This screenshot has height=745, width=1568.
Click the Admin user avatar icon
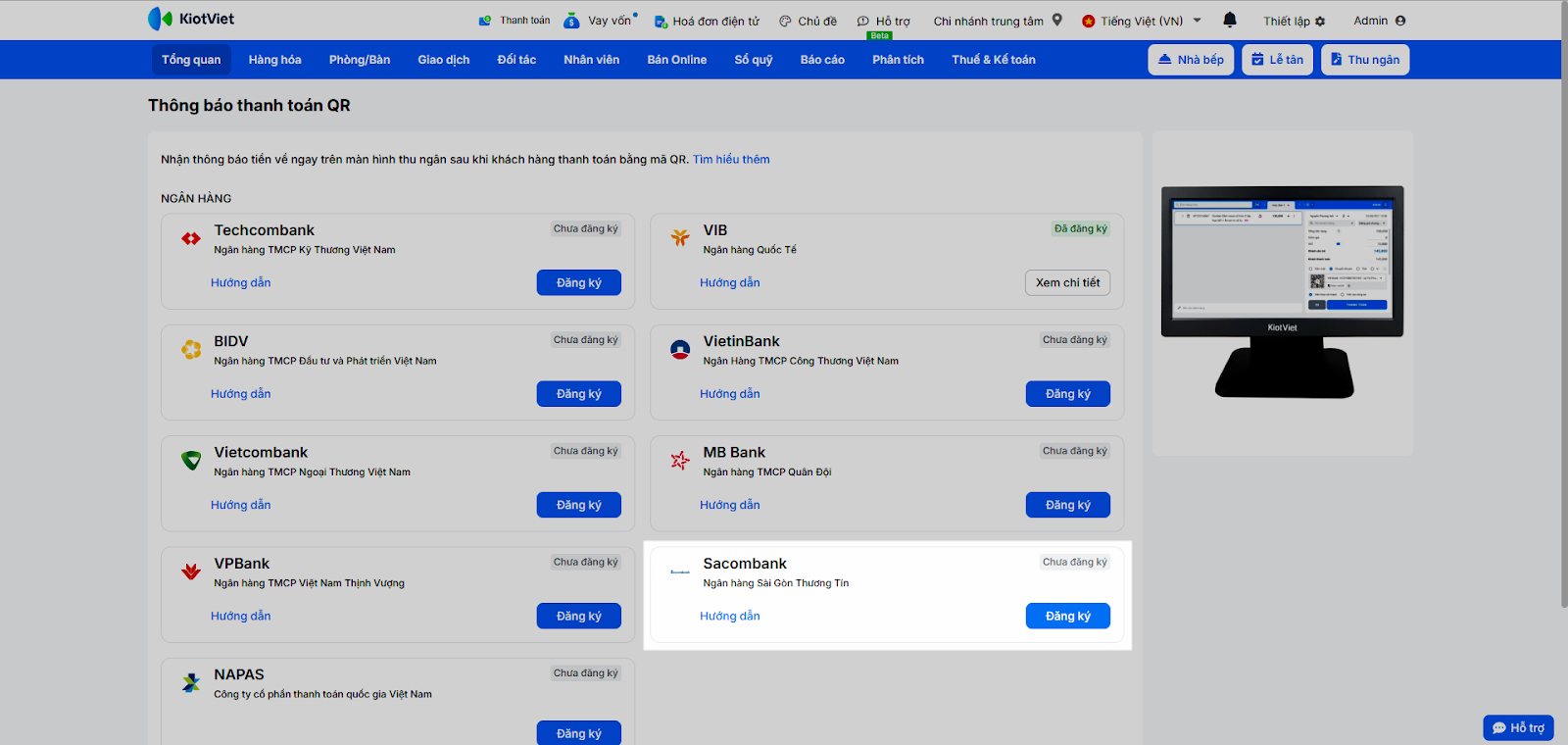(1400, 21)
